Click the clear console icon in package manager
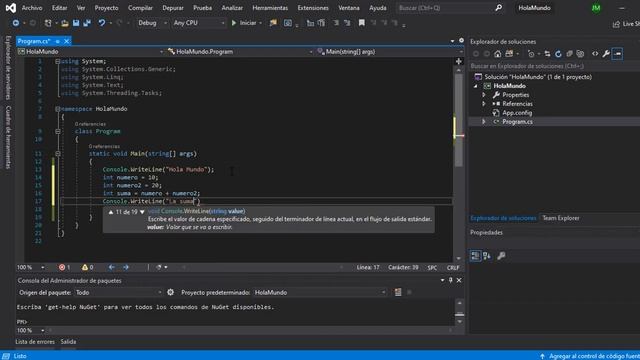The width and height of the screenshot is (640, 360). (398, 292)
